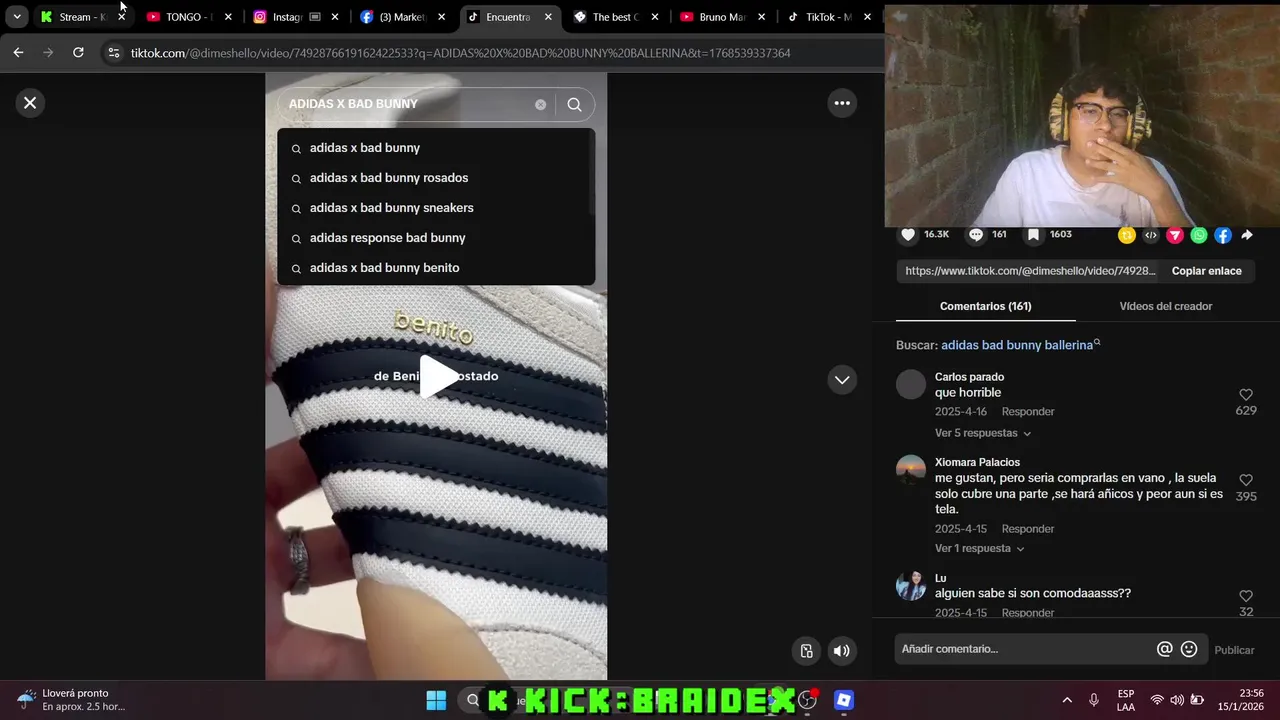Screen dimensions: 1280x720
Task: Save video with bookmark icon
Action: (1033, 235)
